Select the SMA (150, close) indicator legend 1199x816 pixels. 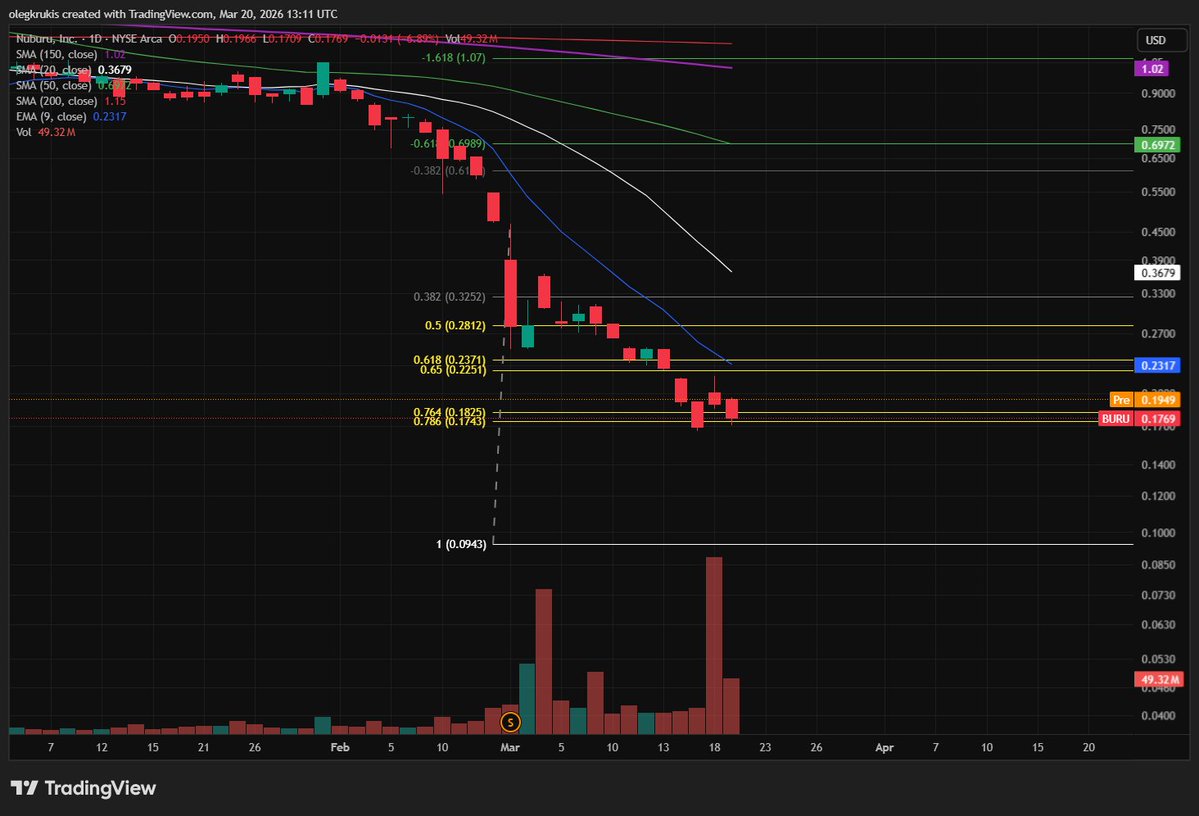point(70,54)
